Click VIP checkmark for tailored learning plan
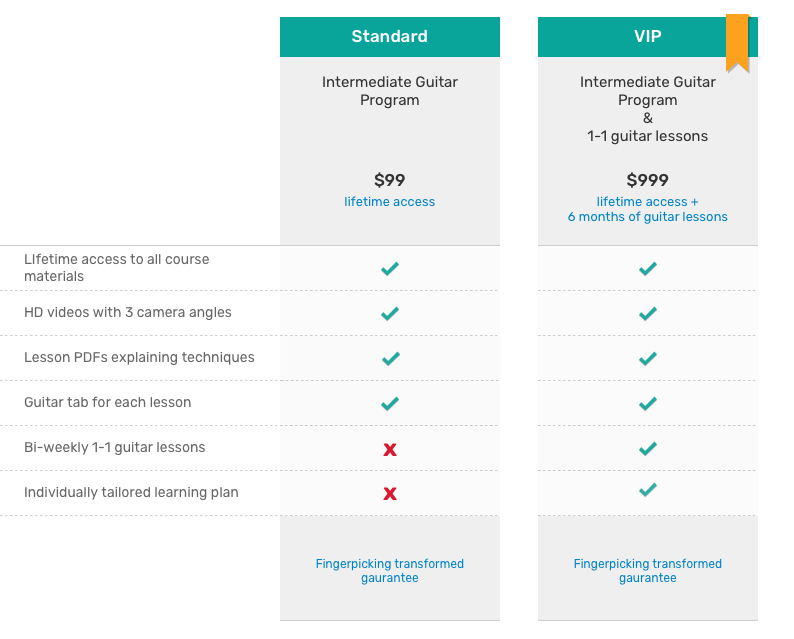Viewport: 794px width, 639px height. click(648, 490)
